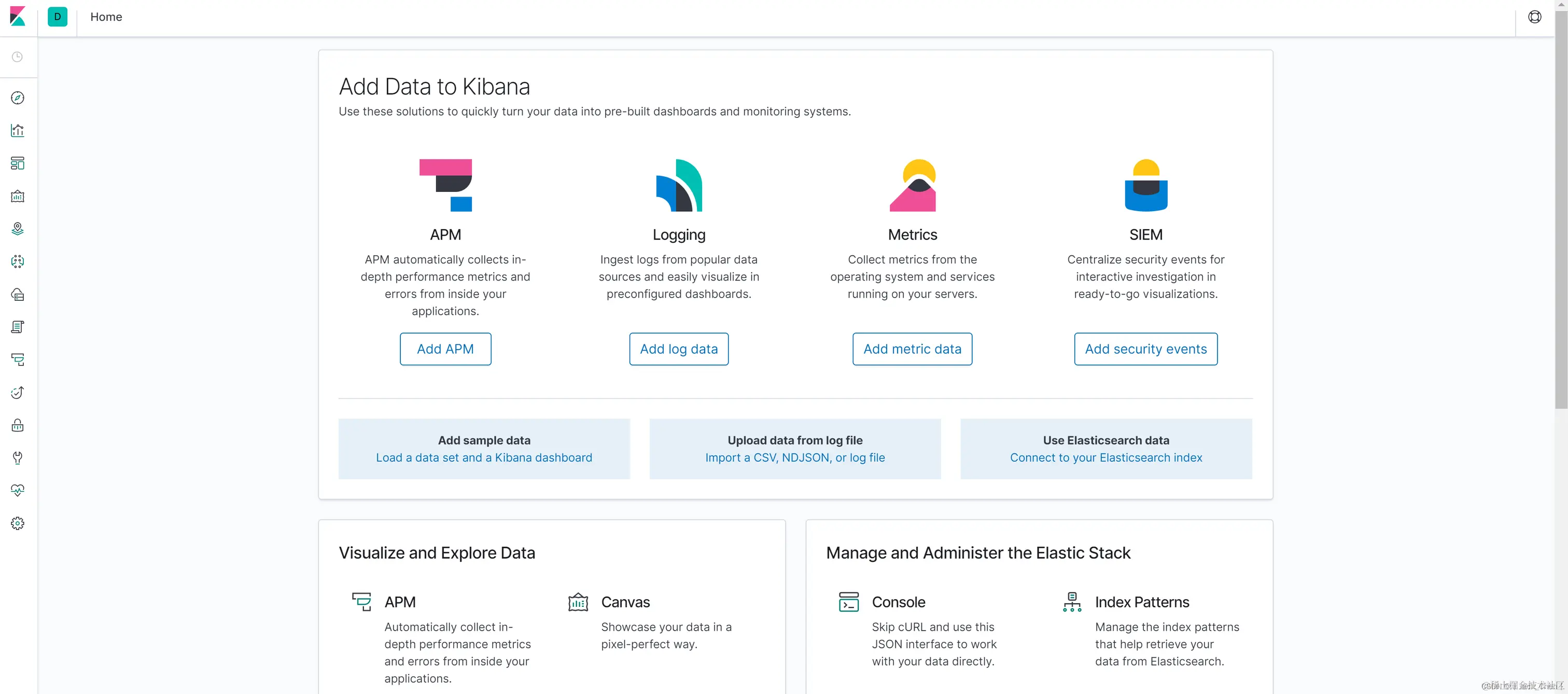The width and height of the screenshot is (1568, 694).
Task: Click the Kibana logo in the top-left corner
Action: click(x=18, y=17)
